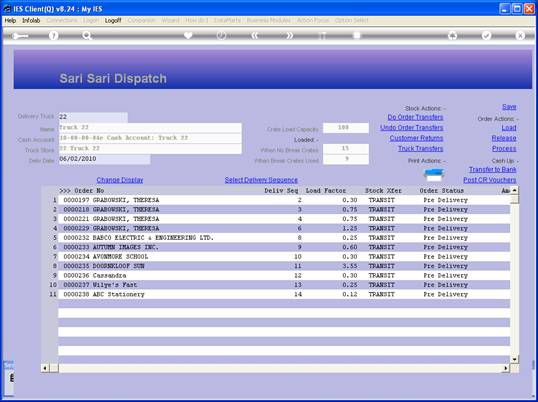Click the printer icon under Print Actions
The width and height of the screenshot is (538, 402).
click(x=434, y=175)
